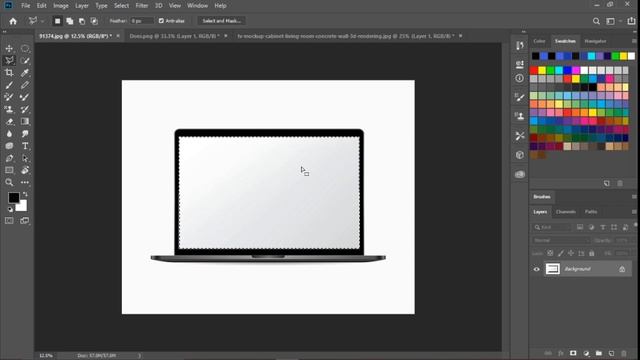
Task: Open the Brush Settings panel icon in dock
Action: [520, 97]
